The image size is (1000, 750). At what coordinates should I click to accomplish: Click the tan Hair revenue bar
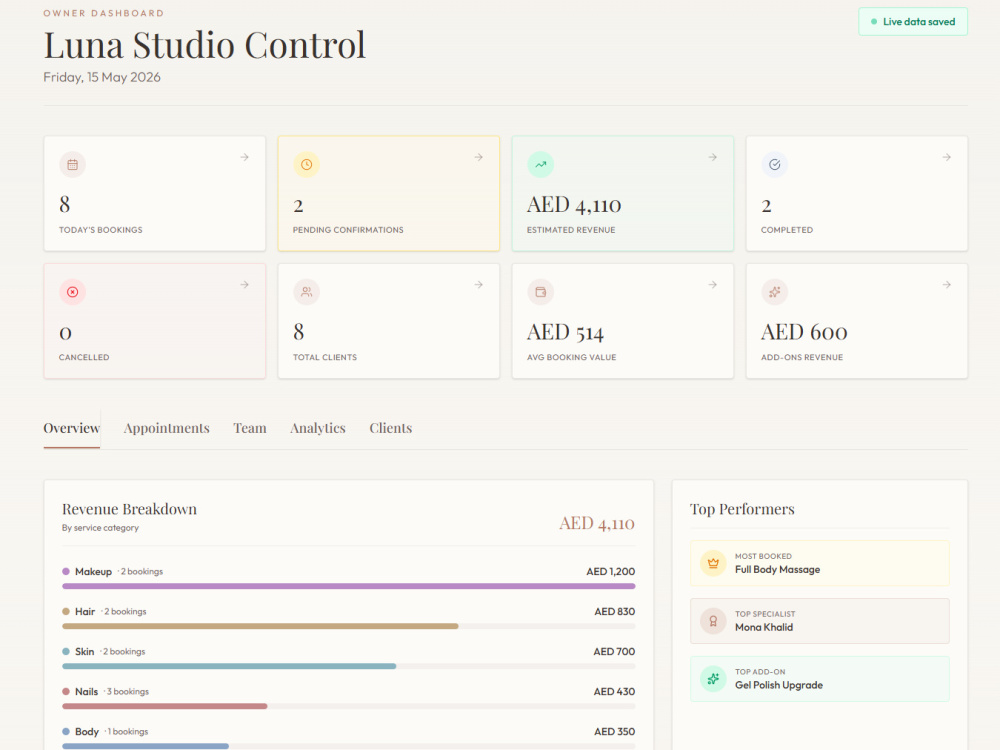(260, 626)
